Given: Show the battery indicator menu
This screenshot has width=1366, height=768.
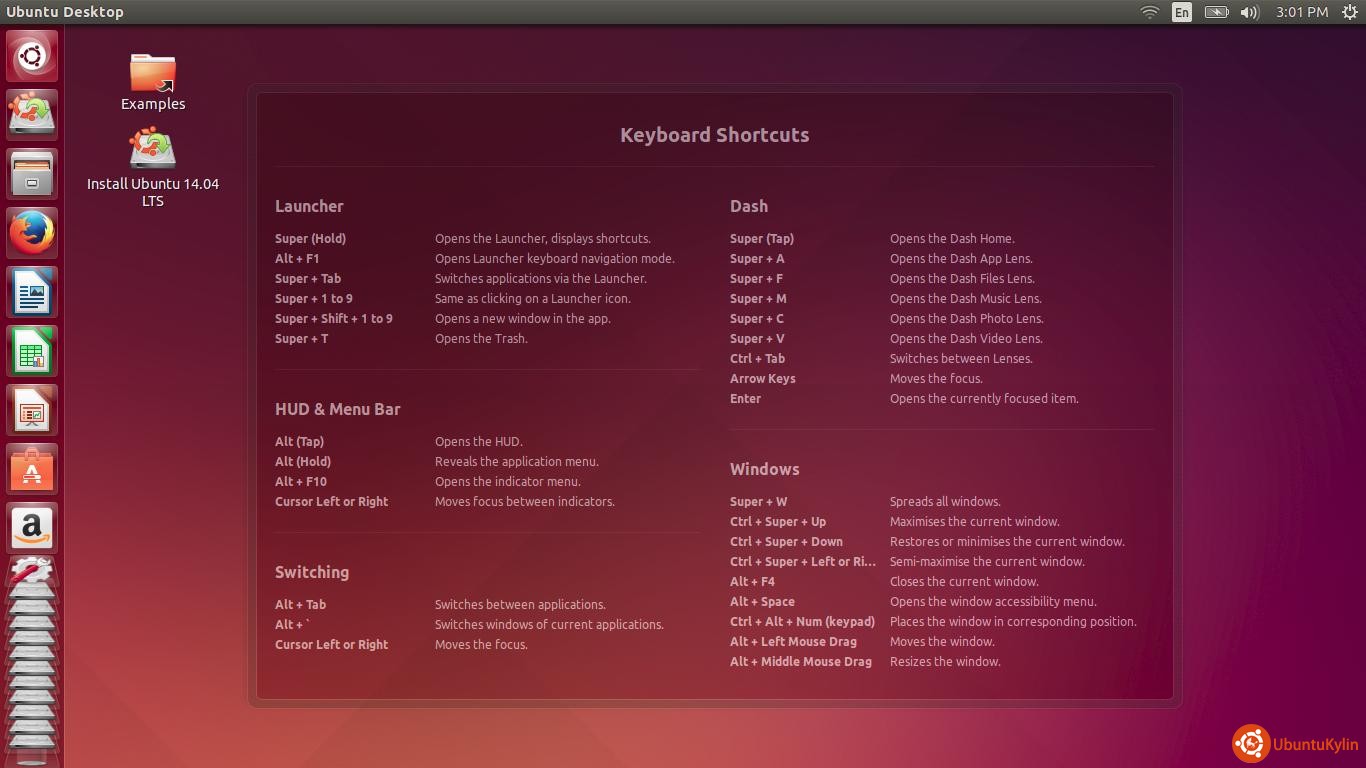Looking at the screenshot, I should (x=1216, y=12).
